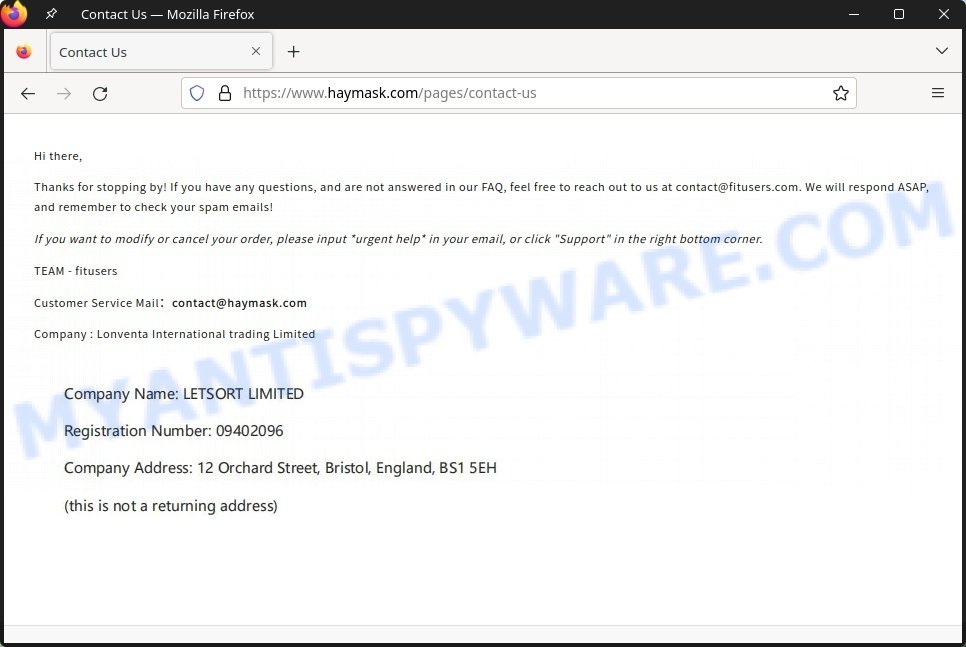Reload the current page
This screenshot has width=966, height=647.
100,94
